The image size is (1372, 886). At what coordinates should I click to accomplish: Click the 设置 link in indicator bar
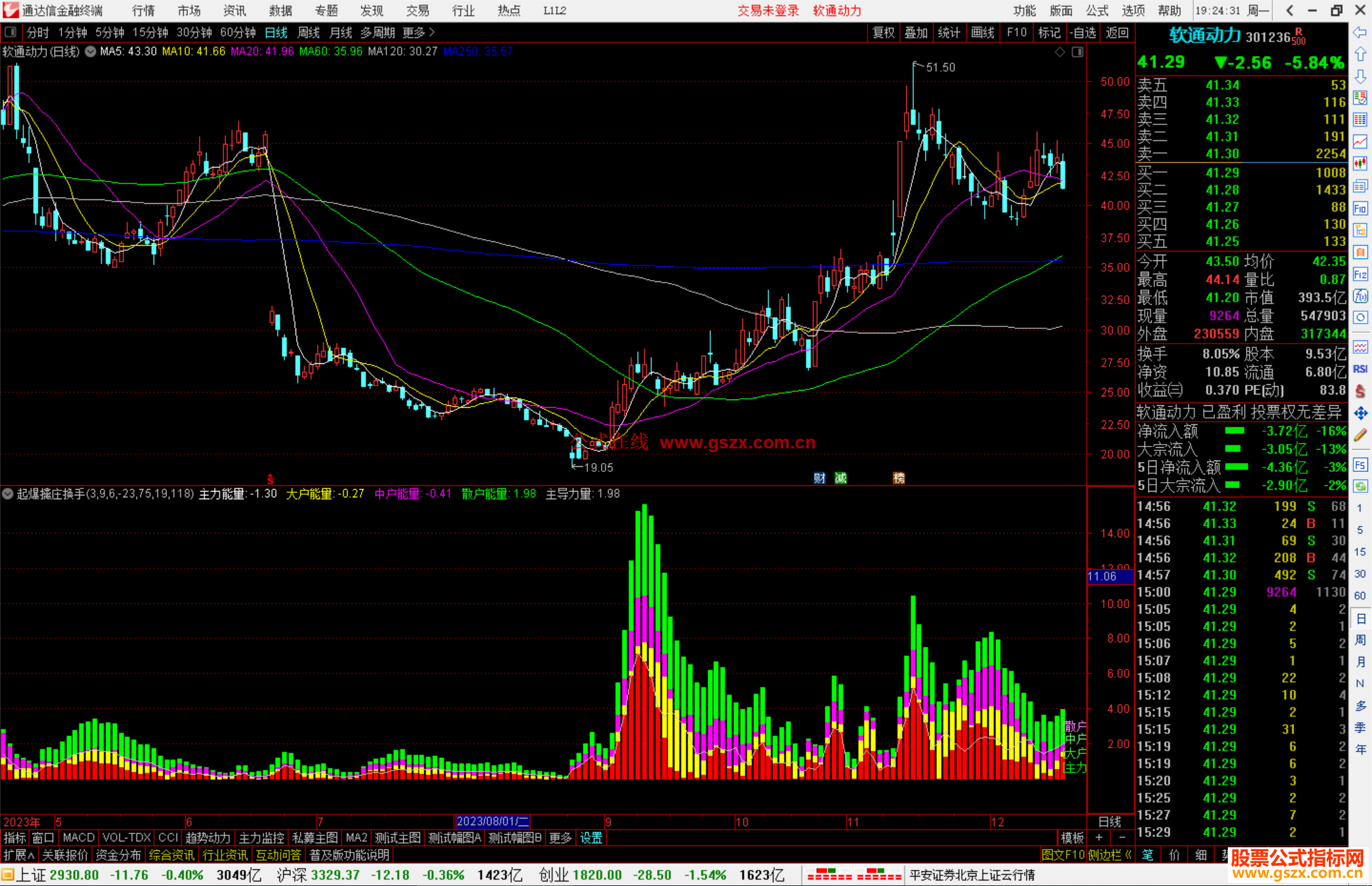click(x=591, y=838)
